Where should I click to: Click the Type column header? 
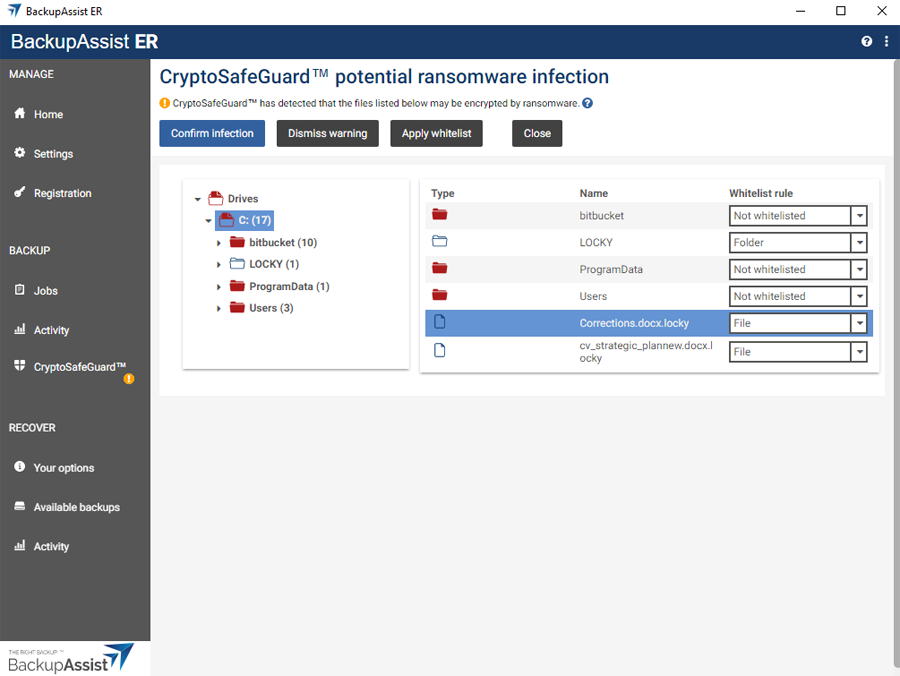443,193
